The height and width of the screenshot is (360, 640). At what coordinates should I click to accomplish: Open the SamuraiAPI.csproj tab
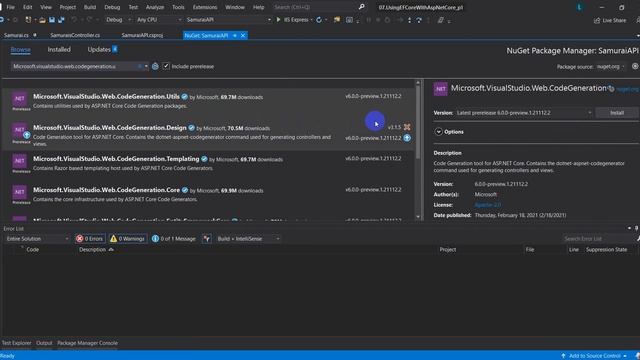pos(142,36)
